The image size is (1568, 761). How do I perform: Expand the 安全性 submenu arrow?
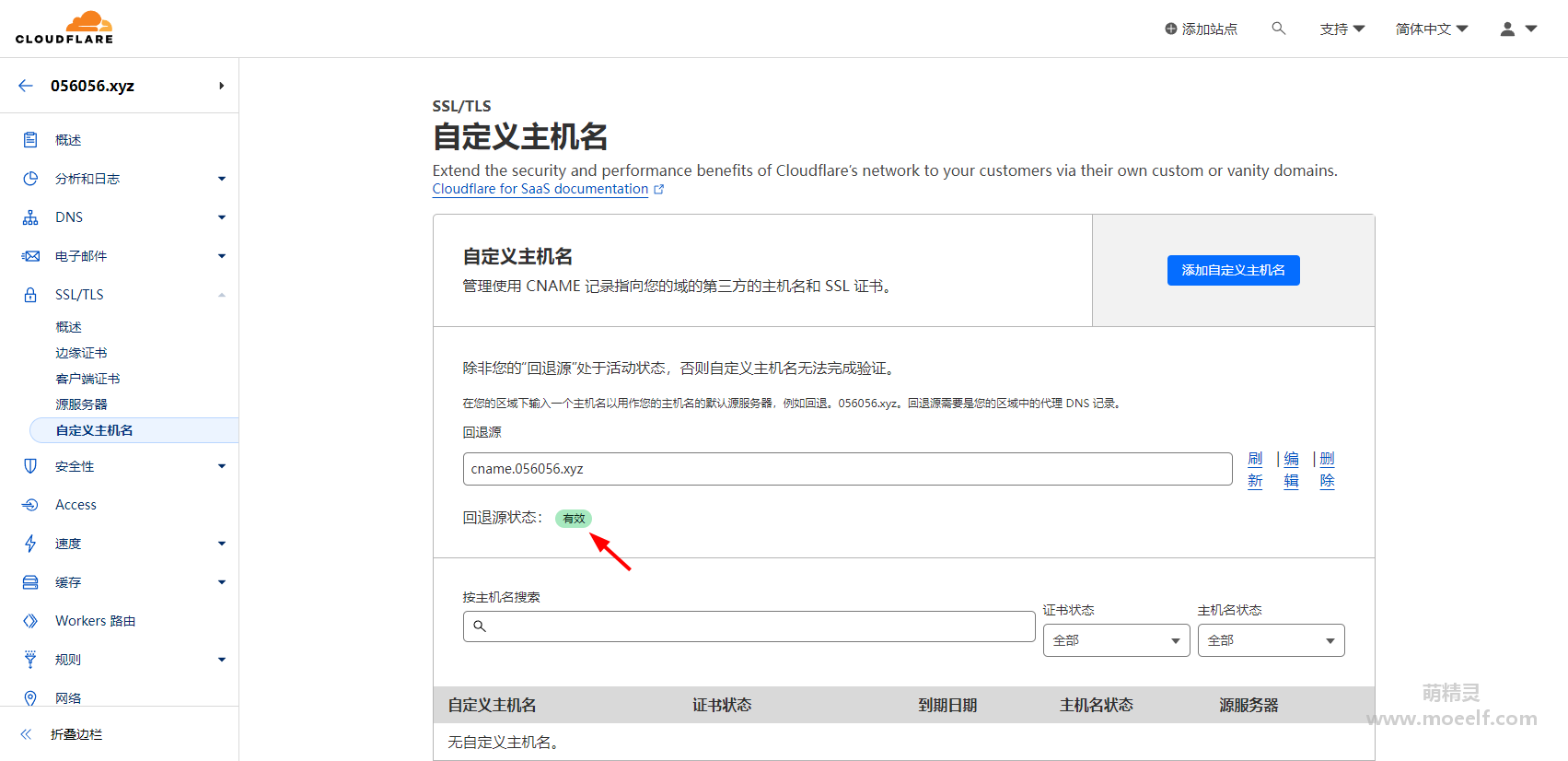tap(222, 466)
